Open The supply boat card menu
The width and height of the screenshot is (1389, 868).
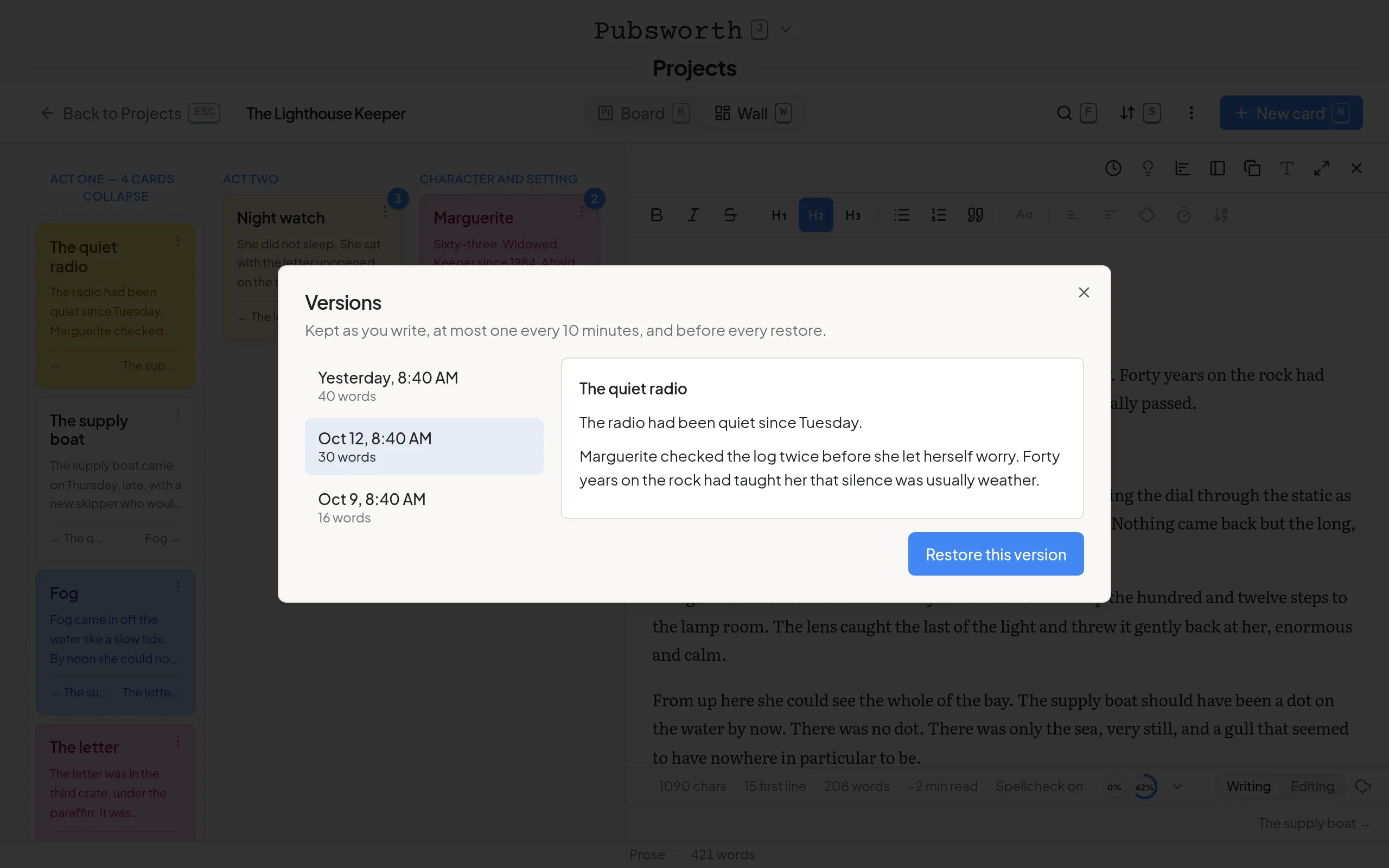[178, 414]
